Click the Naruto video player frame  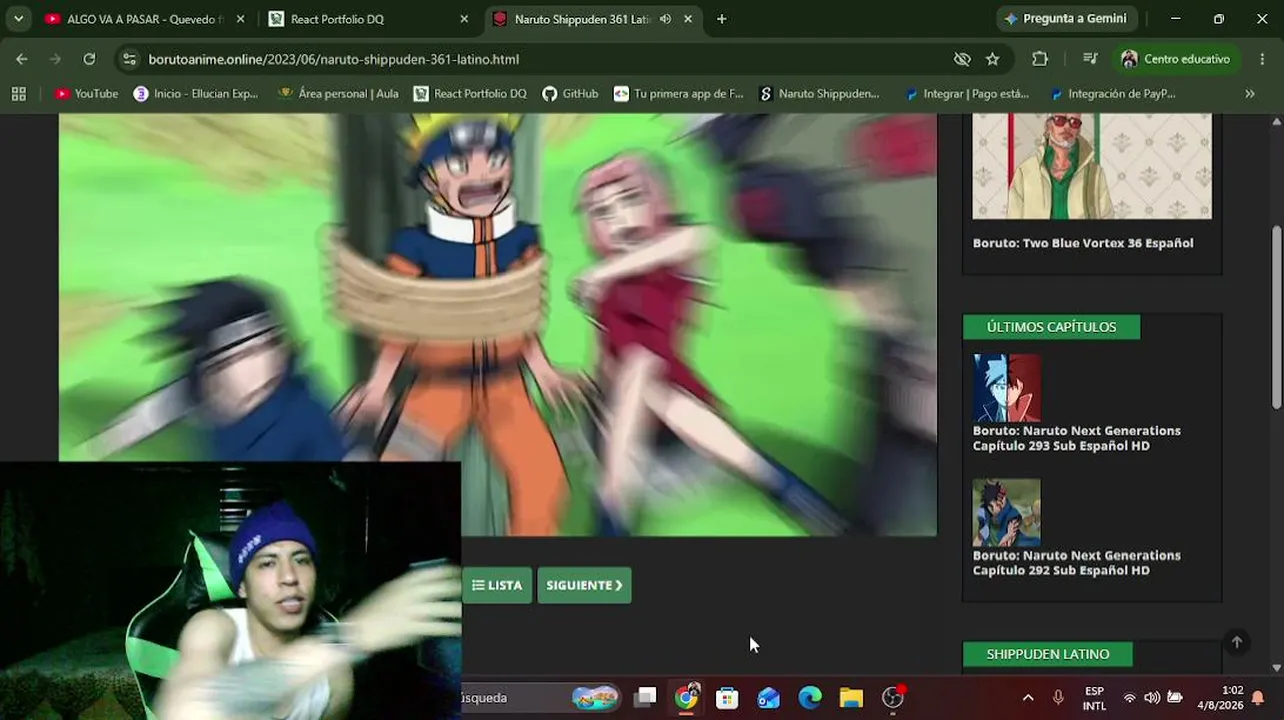point(498,324)
